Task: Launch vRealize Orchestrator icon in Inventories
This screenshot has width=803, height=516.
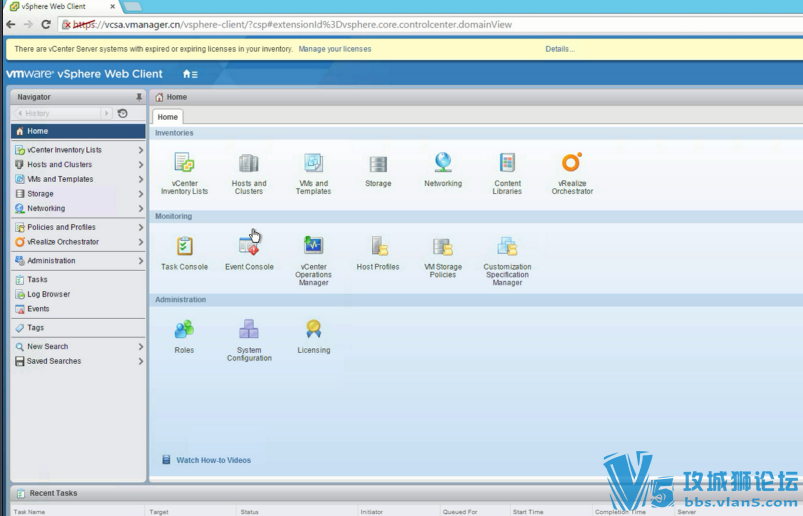Action: click(x=572, y=162)
